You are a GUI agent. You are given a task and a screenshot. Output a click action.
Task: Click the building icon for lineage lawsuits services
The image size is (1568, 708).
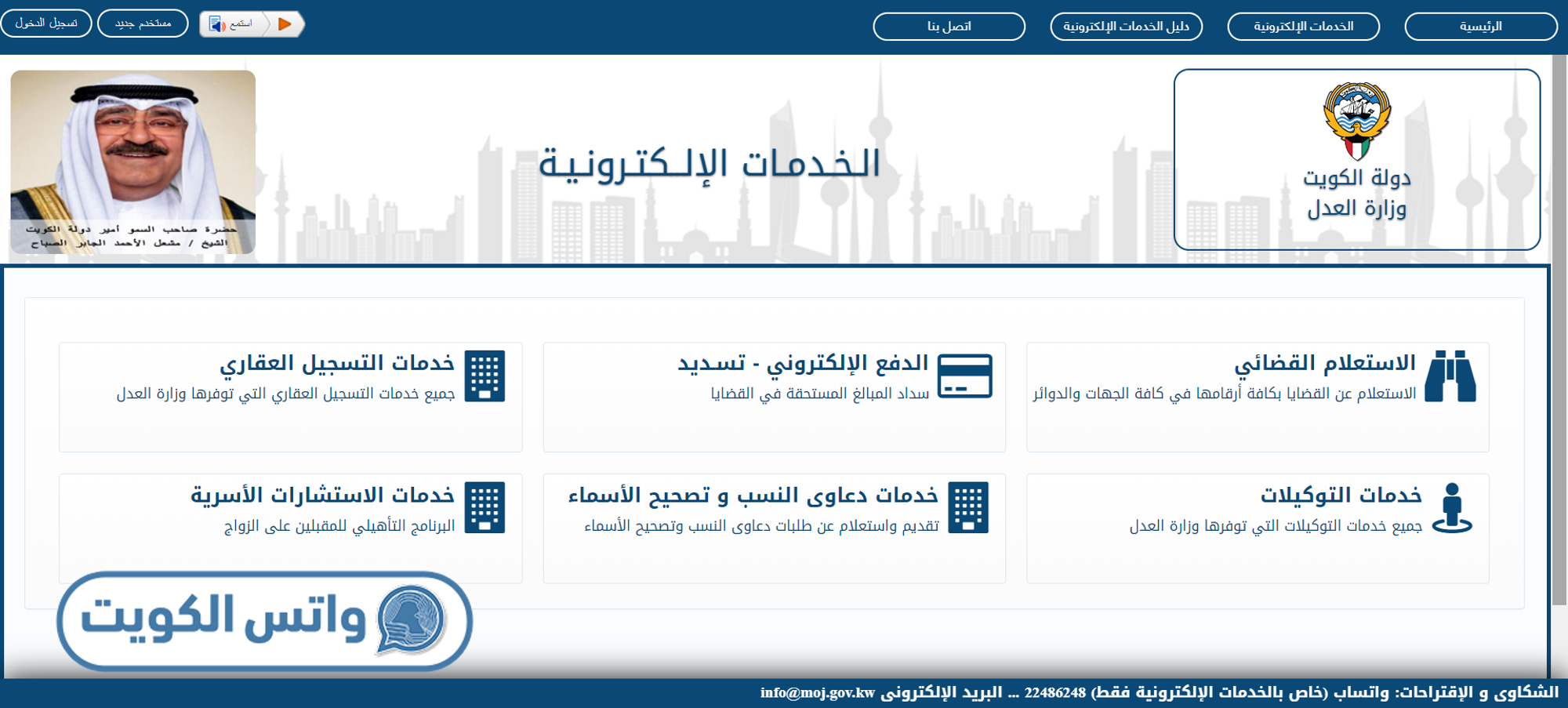(968, 508)
